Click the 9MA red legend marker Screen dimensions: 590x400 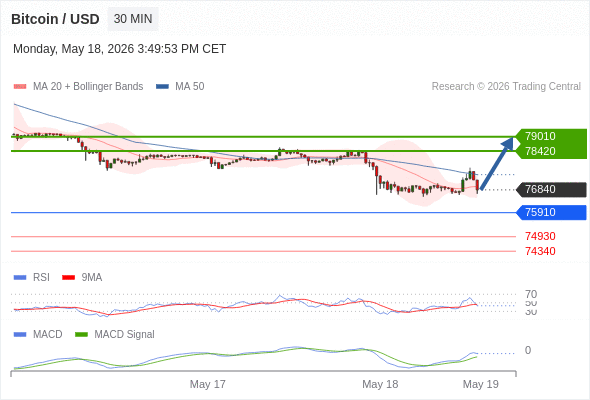(x=68, y=277)
